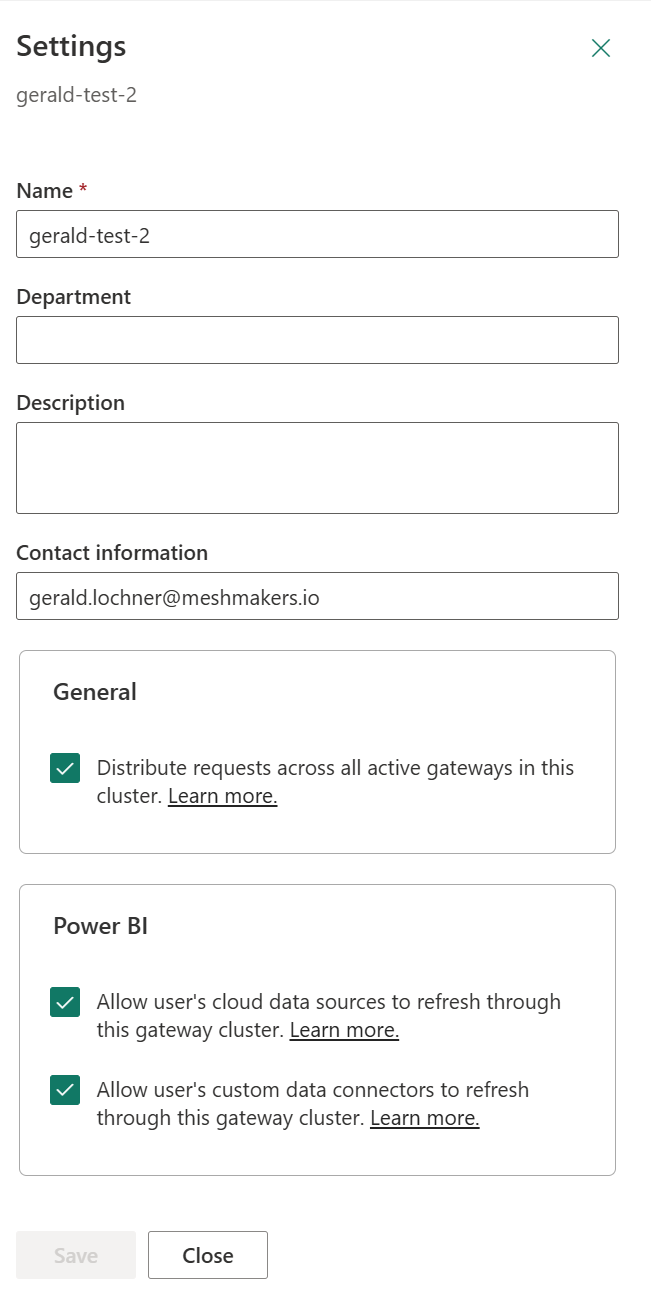Focus the empty Department text box

[x=317, y=340]
